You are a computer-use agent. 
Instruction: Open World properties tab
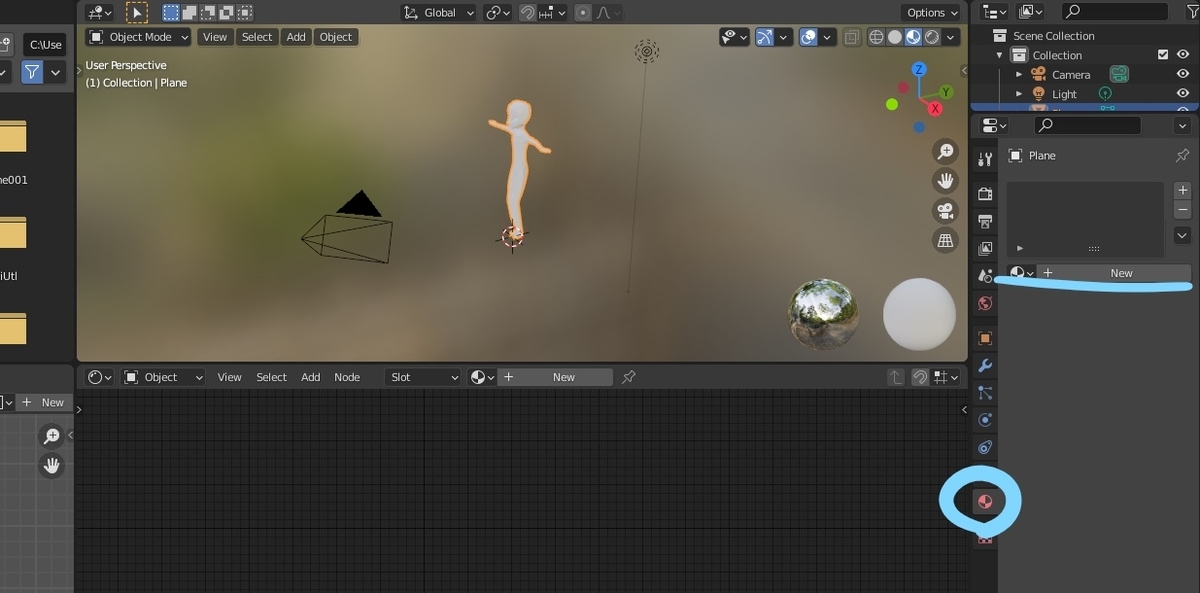coord(985,302)
